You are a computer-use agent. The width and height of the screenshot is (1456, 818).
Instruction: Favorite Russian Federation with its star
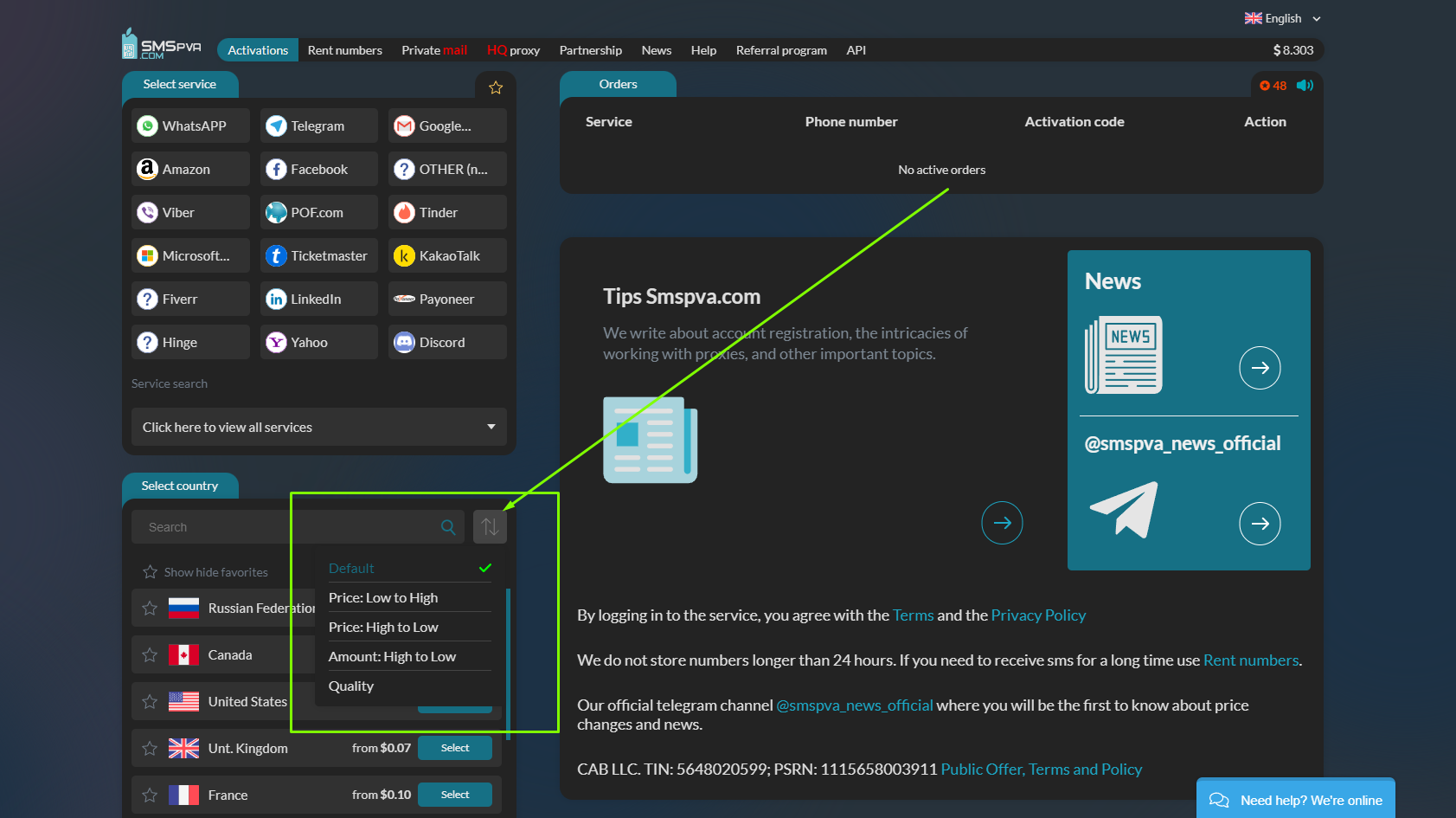[x=150, y=609]
